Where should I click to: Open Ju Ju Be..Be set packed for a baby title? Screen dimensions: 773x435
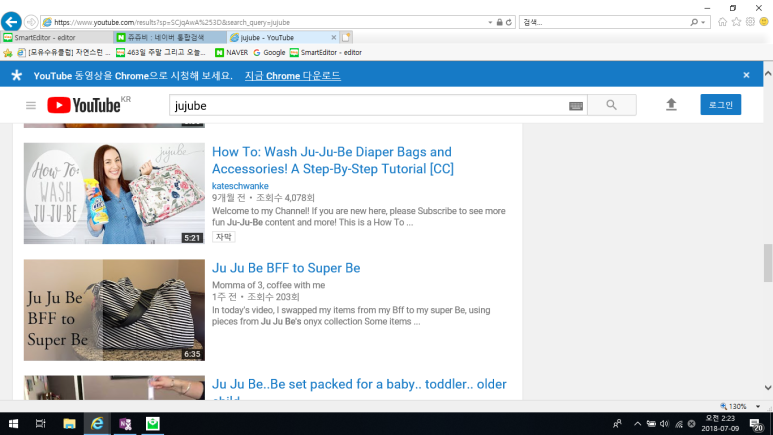[x=359, y=387]
